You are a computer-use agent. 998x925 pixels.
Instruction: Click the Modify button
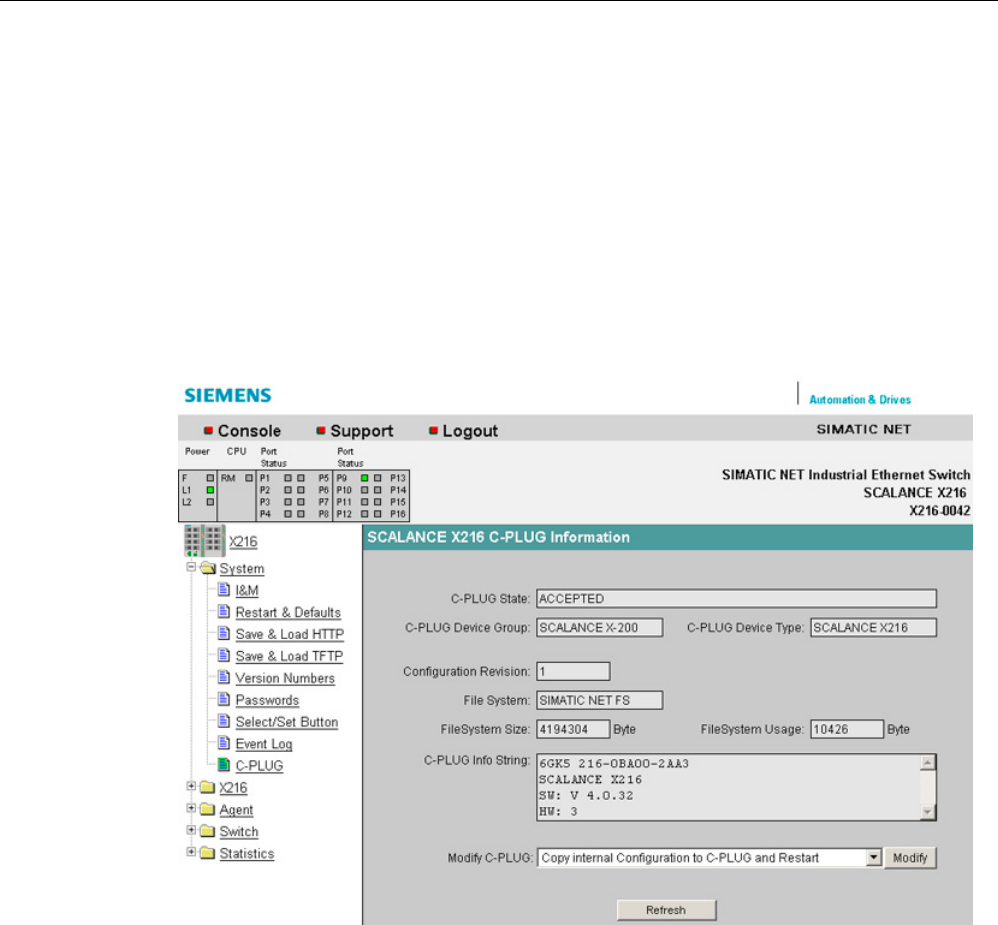click(x=910, y=858)
